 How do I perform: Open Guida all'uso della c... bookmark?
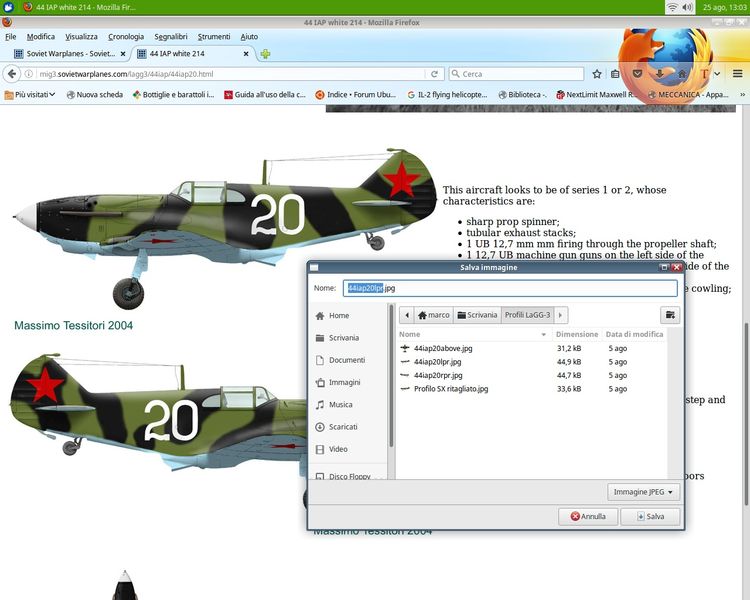coord(265,95)
